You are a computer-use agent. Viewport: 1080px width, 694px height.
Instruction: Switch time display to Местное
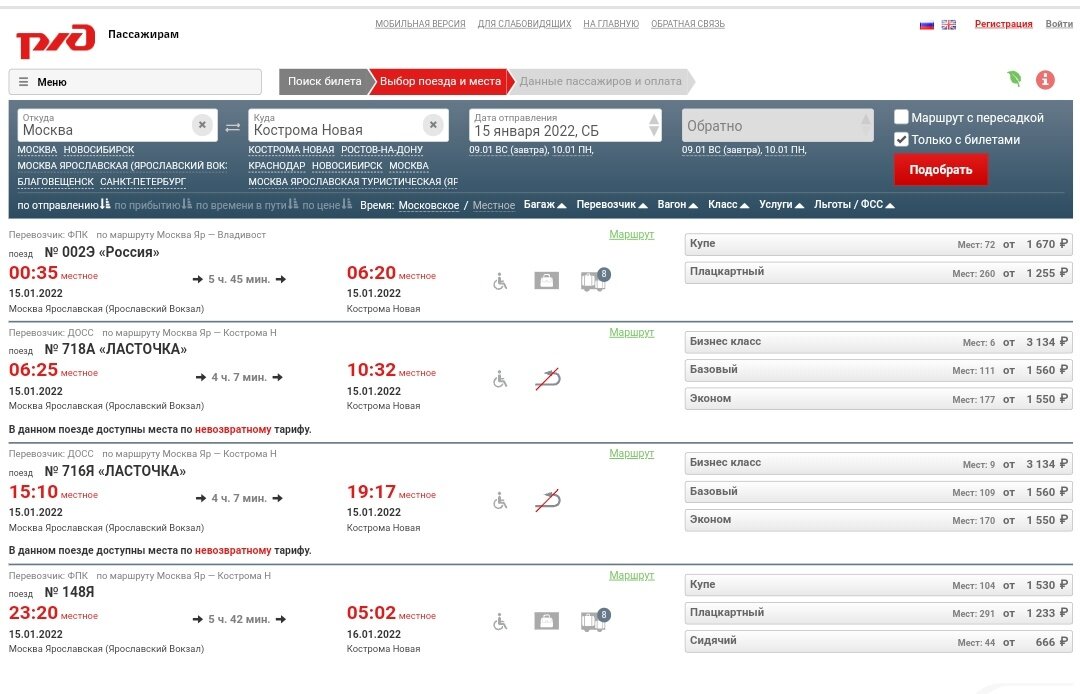click(x=493, y=205)
